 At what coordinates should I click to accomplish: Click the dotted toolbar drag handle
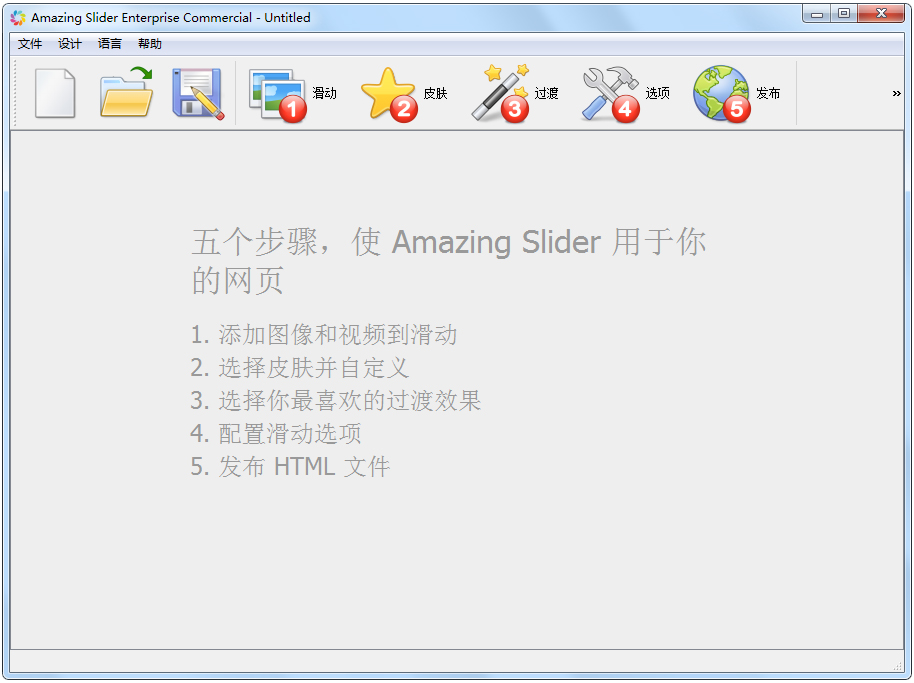[x=15, y=93]
